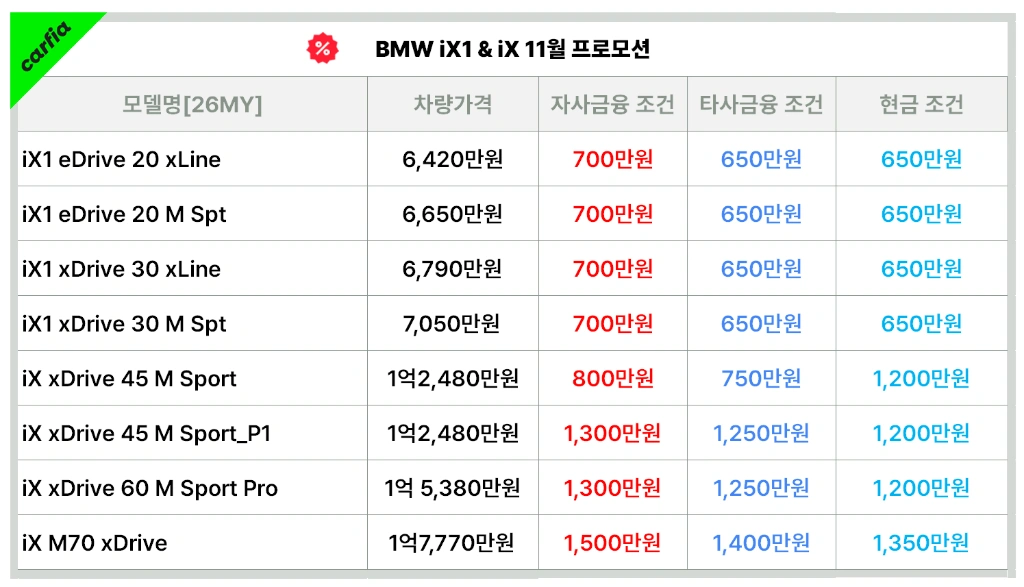Click the 6,420만원 vehicle price cell
The image size is (1024, 587).
tap(453, 159)
